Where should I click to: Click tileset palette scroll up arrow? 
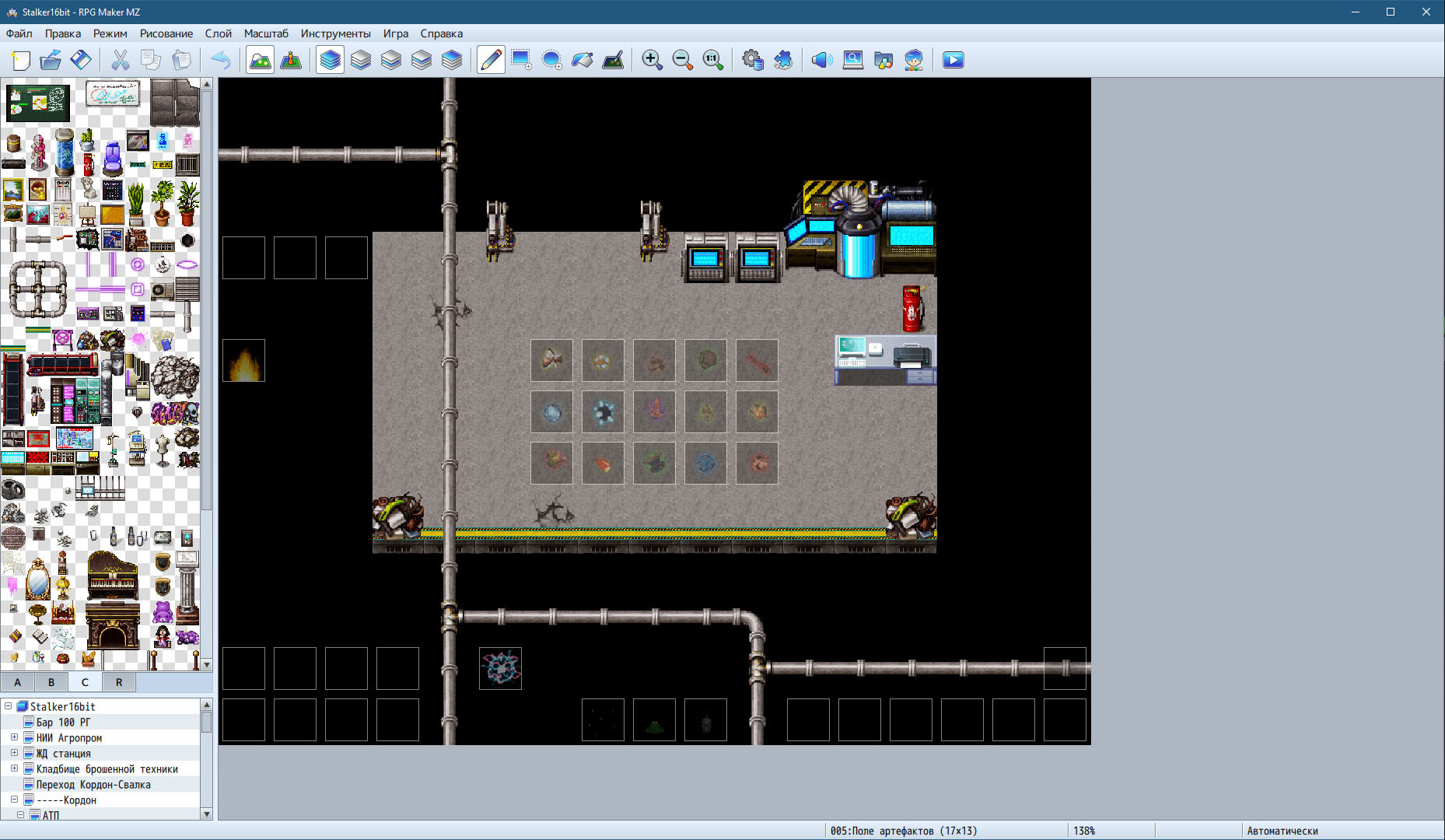click(207, 84)
